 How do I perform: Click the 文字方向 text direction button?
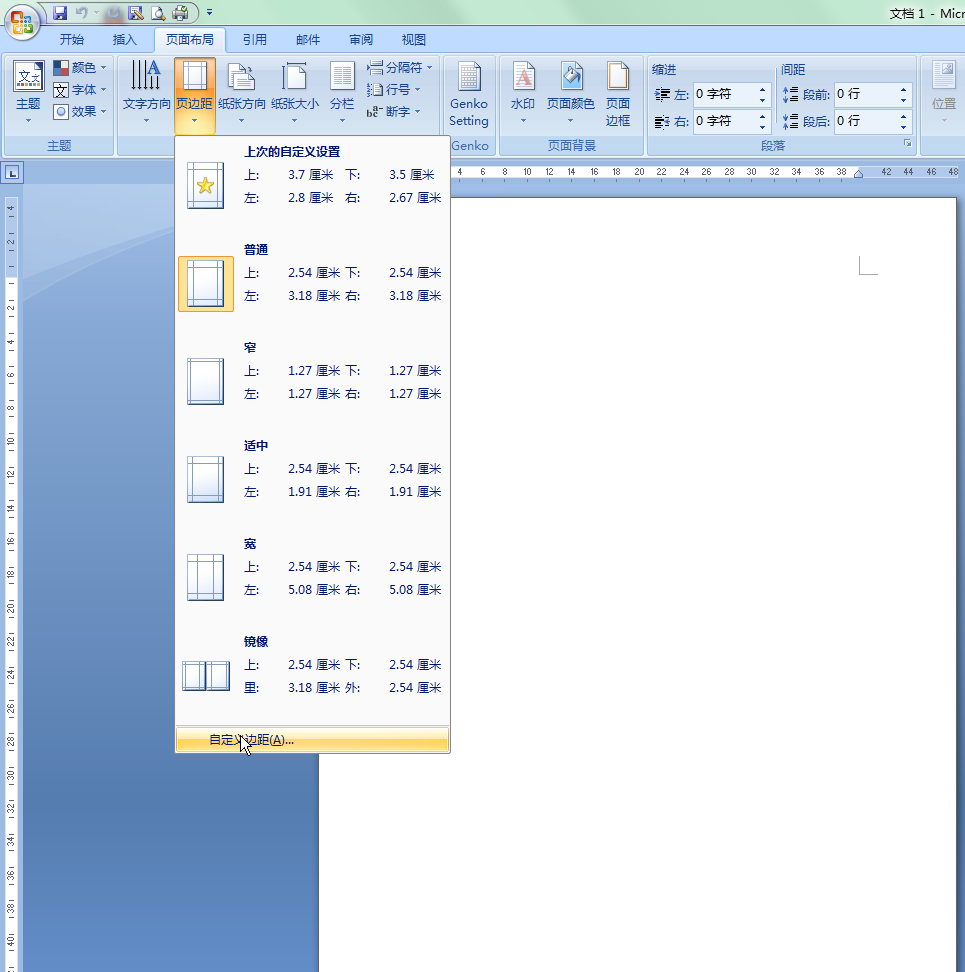(x=146, y=93)
